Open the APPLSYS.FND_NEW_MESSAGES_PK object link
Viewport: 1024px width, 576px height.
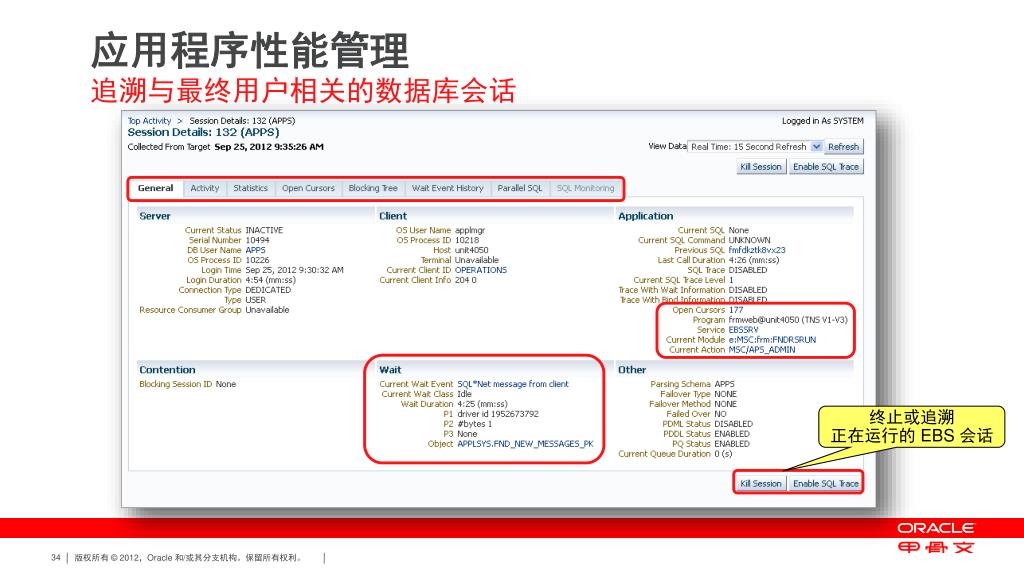point(525,444)
